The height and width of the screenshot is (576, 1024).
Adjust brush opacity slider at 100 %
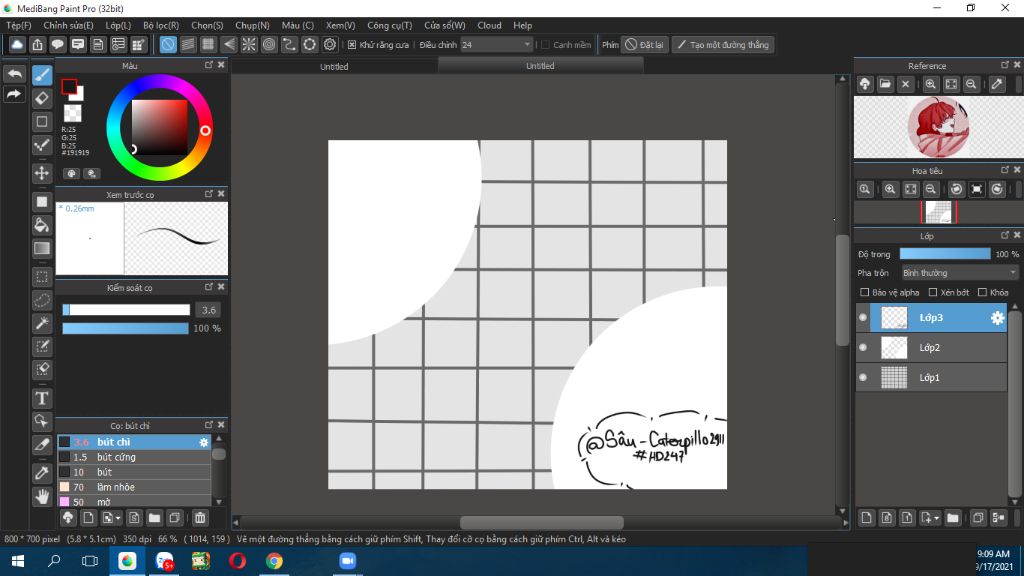[x=125, y=328]
